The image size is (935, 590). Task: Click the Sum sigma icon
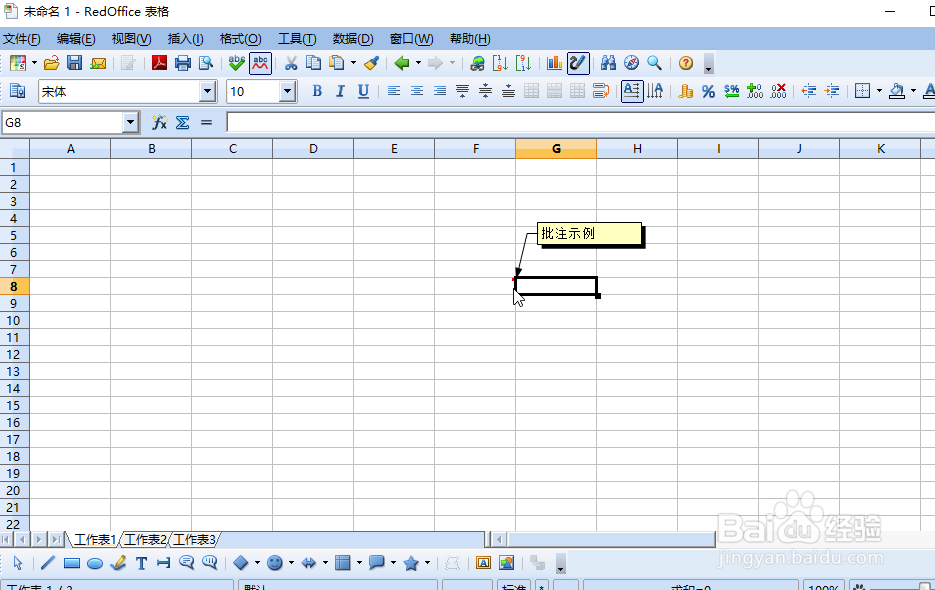(182, 122)
